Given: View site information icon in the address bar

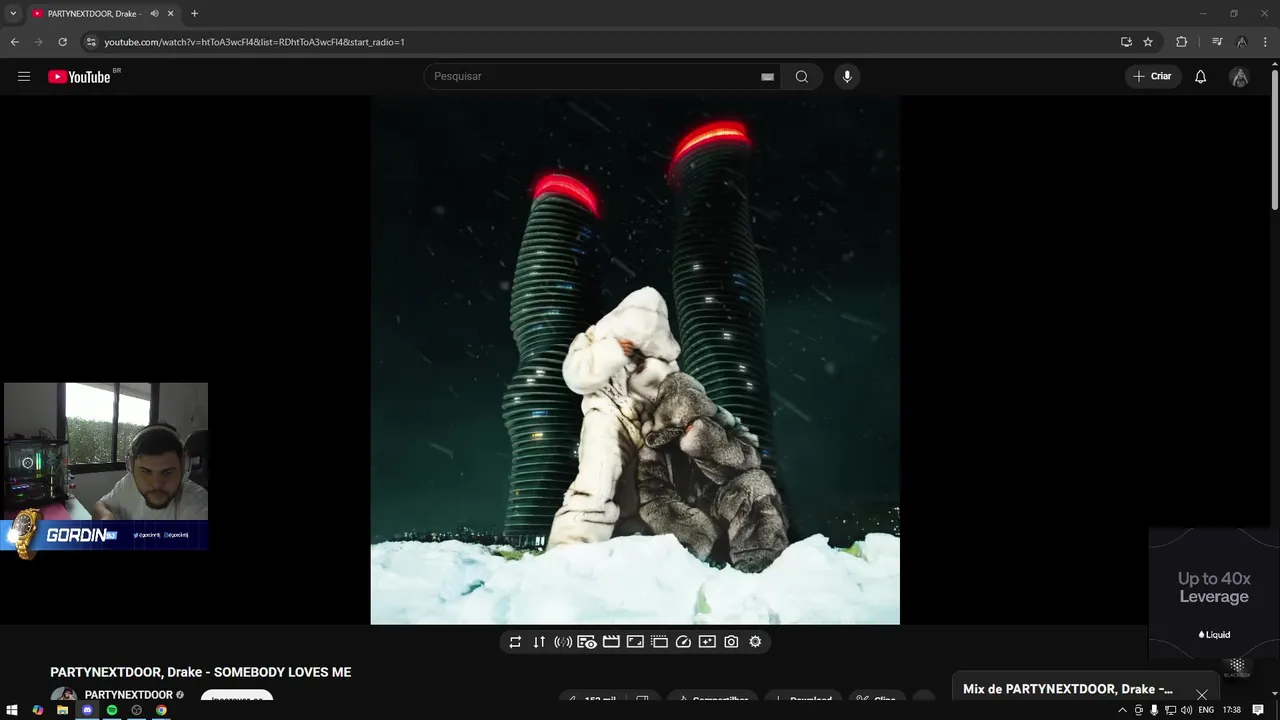Looking at the screenshot, I should (91, 42).
